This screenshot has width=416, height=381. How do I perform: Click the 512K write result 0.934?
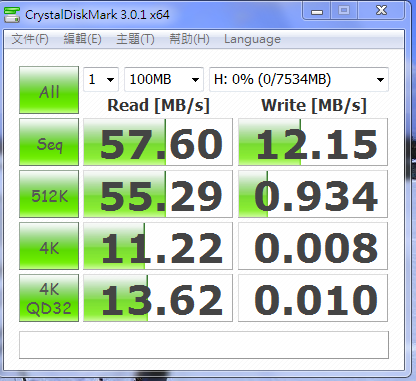313,194
